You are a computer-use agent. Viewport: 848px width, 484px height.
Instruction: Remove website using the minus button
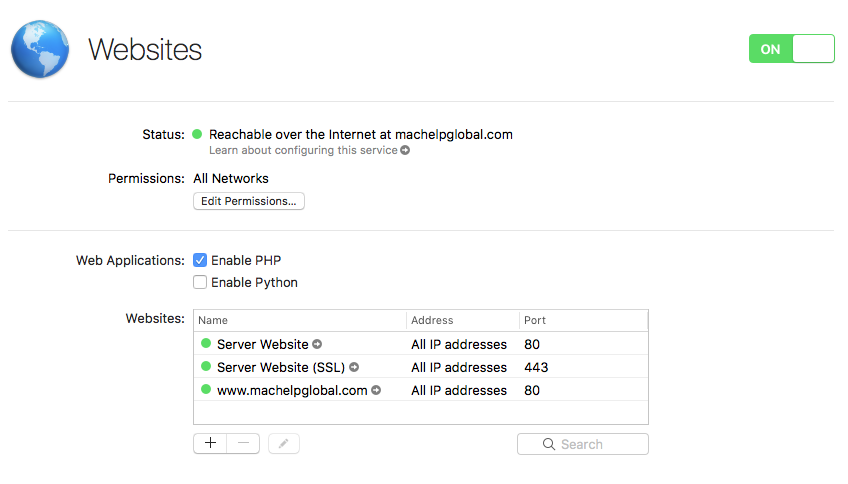pyautogui.click(x=244, y=444)
